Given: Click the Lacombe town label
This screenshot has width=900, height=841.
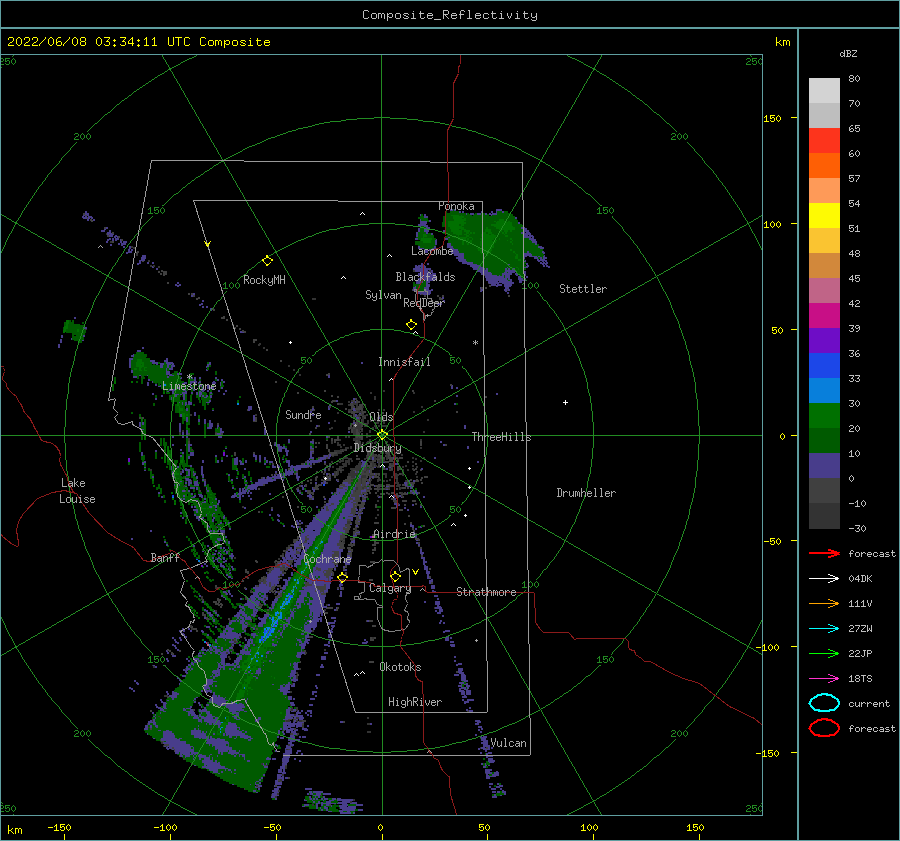Looking at the screenshot, I should click(x=432, y=251).
